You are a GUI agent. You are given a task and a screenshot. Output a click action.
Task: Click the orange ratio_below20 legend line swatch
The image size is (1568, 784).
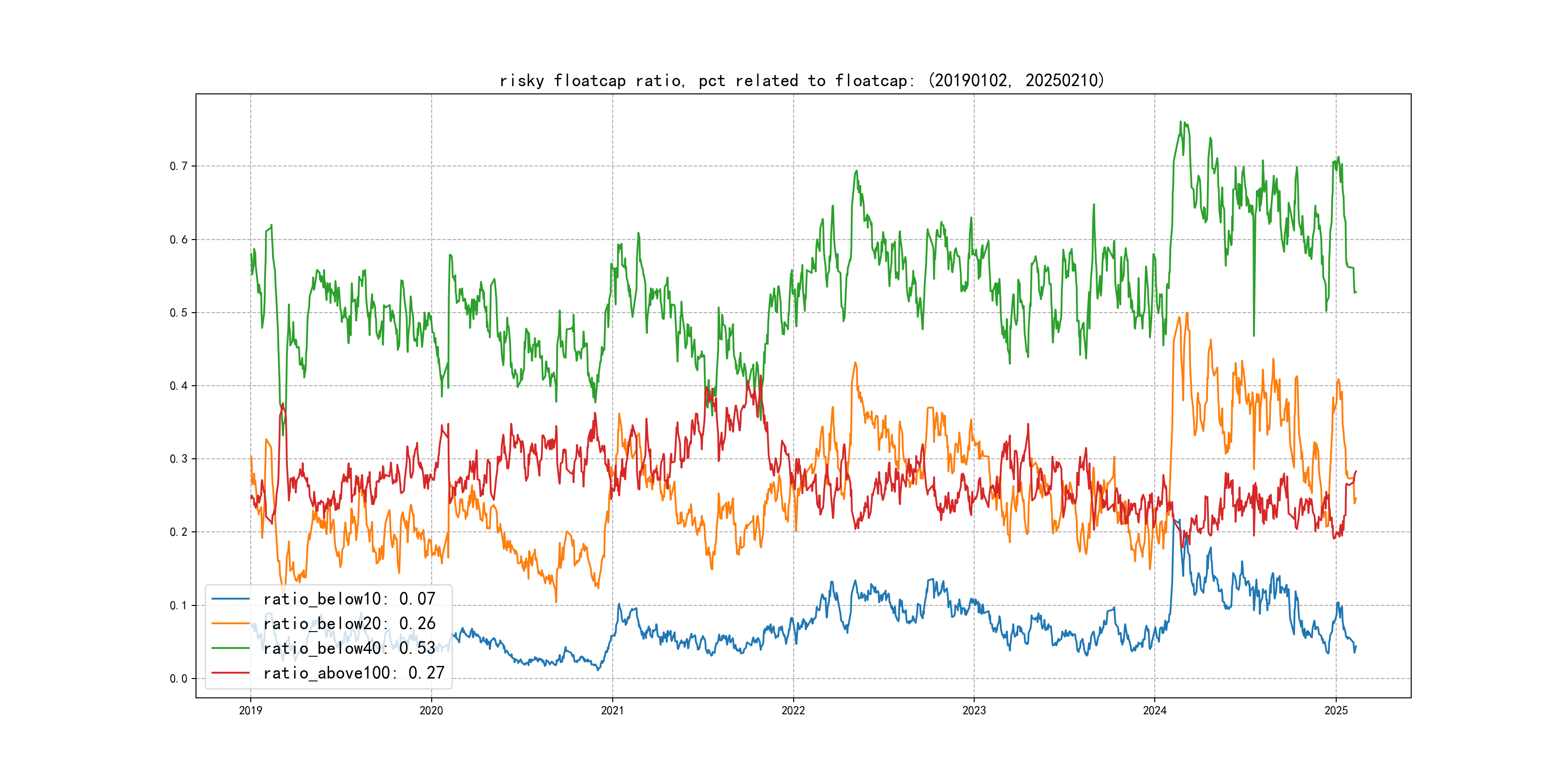[230, 624]
